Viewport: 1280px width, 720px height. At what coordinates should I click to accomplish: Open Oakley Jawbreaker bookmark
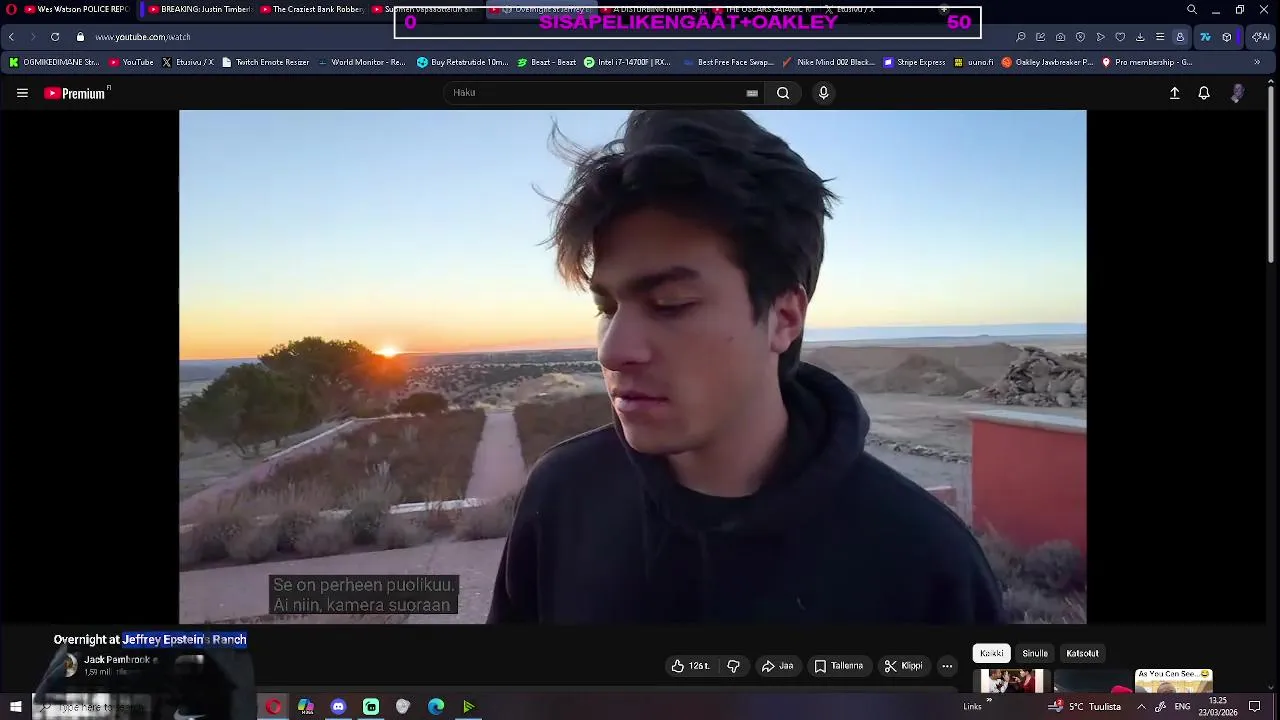[x=1047, y=62]
